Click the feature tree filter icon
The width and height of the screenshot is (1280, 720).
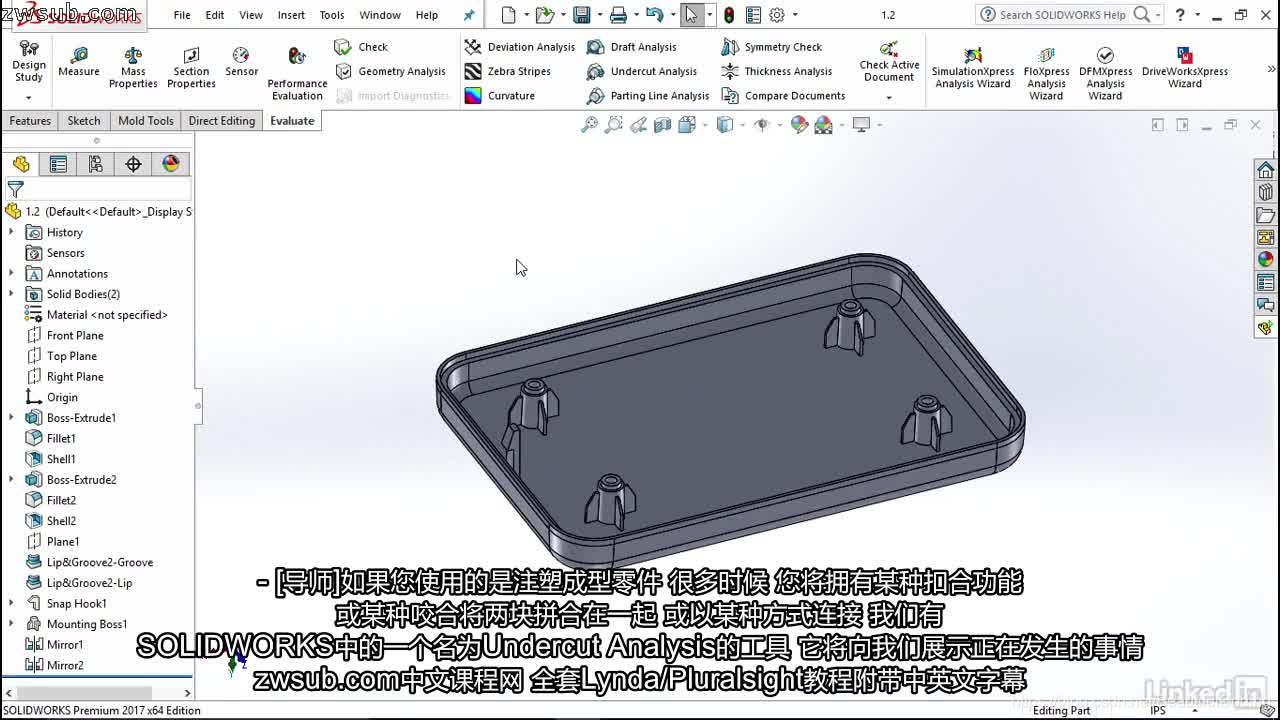15,188
